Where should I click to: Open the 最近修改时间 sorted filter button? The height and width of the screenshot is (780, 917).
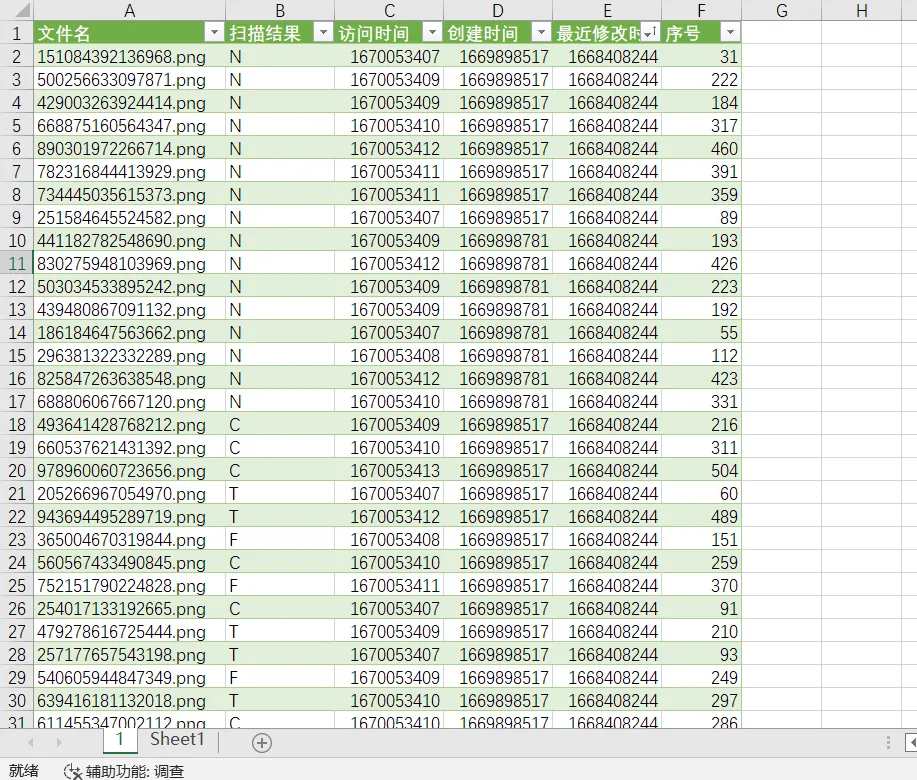click(650, 33)
